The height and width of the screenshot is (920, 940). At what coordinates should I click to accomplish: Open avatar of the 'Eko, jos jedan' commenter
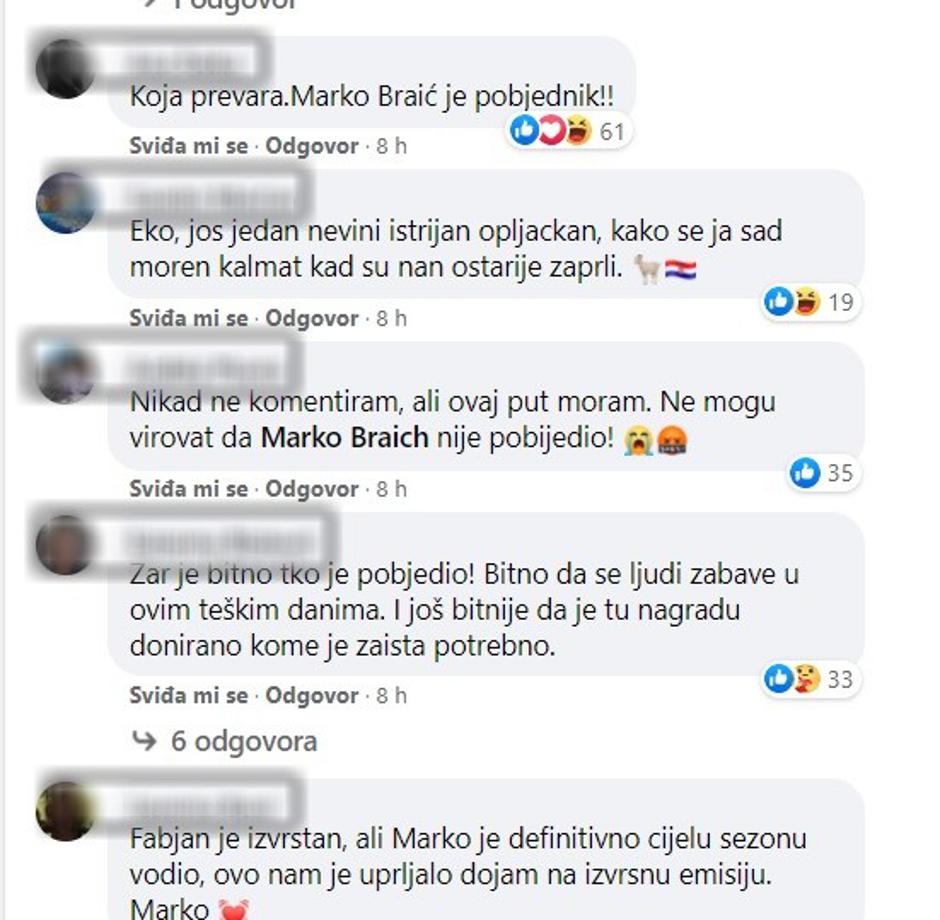click(x=65, y=203)
